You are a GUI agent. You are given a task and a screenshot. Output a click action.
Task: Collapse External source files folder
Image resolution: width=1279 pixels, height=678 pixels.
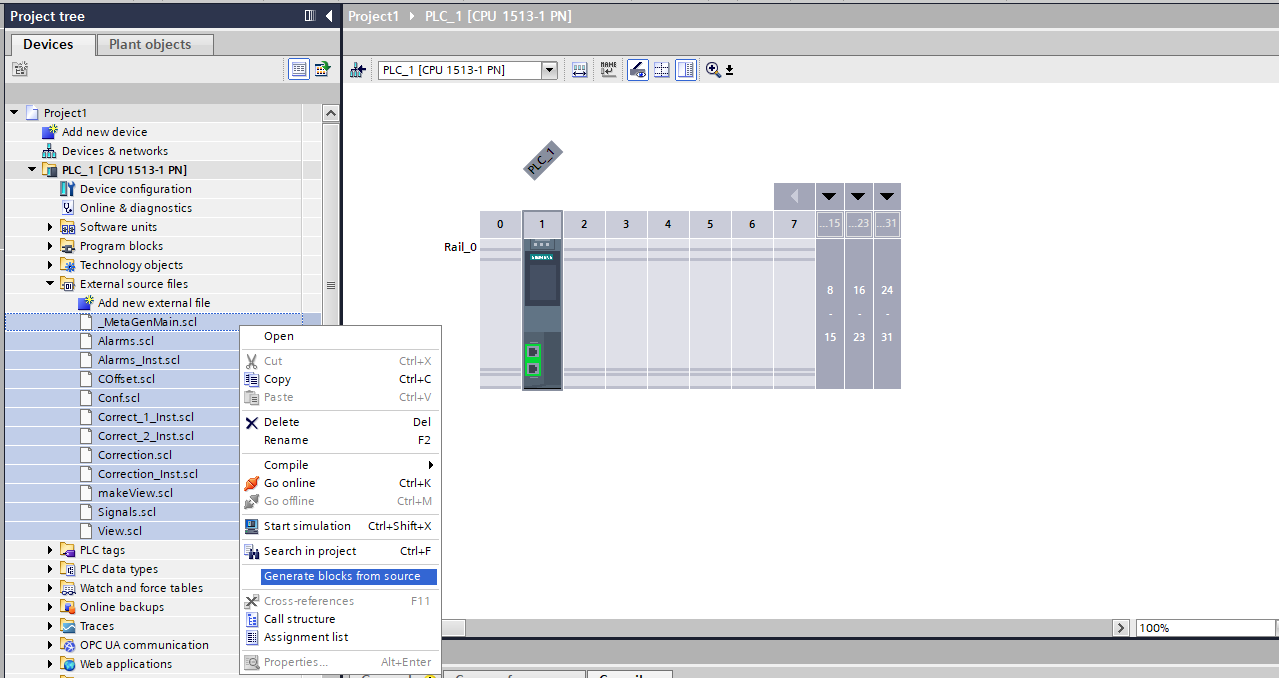pyautogui.click(x=51, y=284)
